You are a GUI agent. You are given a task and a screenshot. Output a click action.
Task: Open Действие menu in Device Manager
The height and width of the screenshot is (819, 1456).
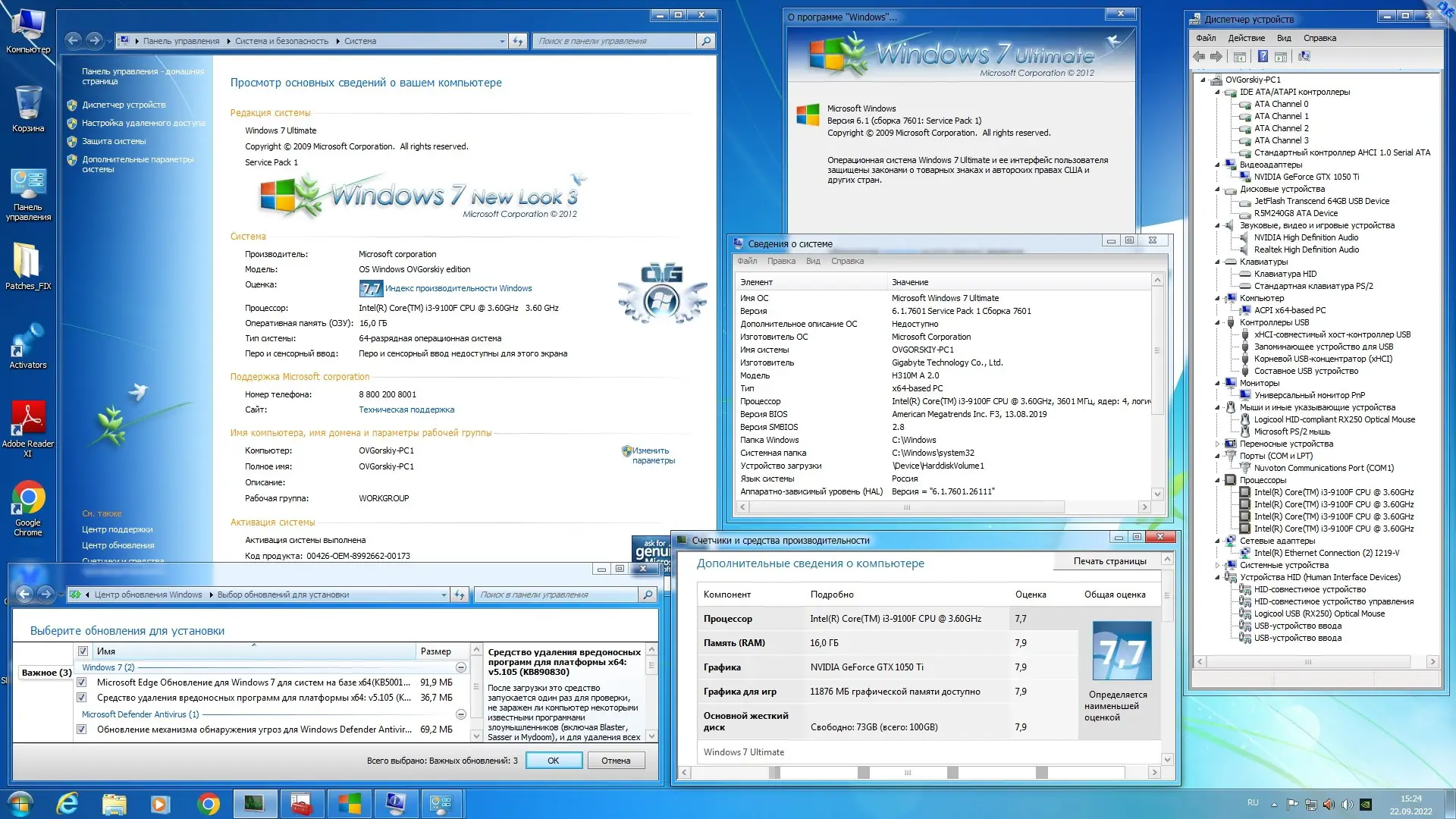[x=1246, y=38]
